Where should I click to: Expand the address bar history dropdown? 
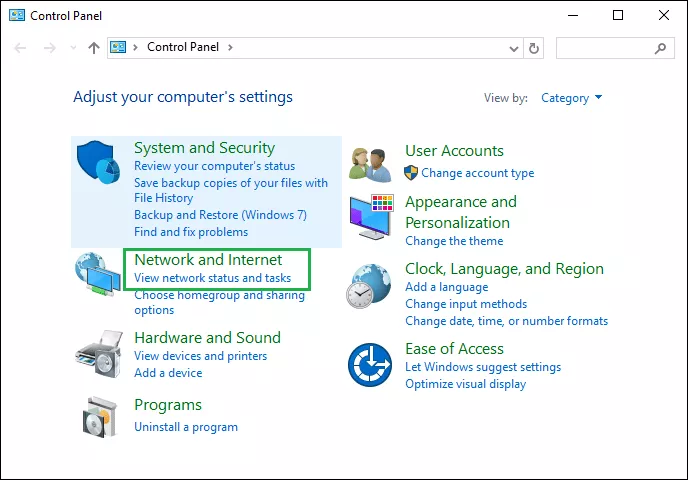514,48
